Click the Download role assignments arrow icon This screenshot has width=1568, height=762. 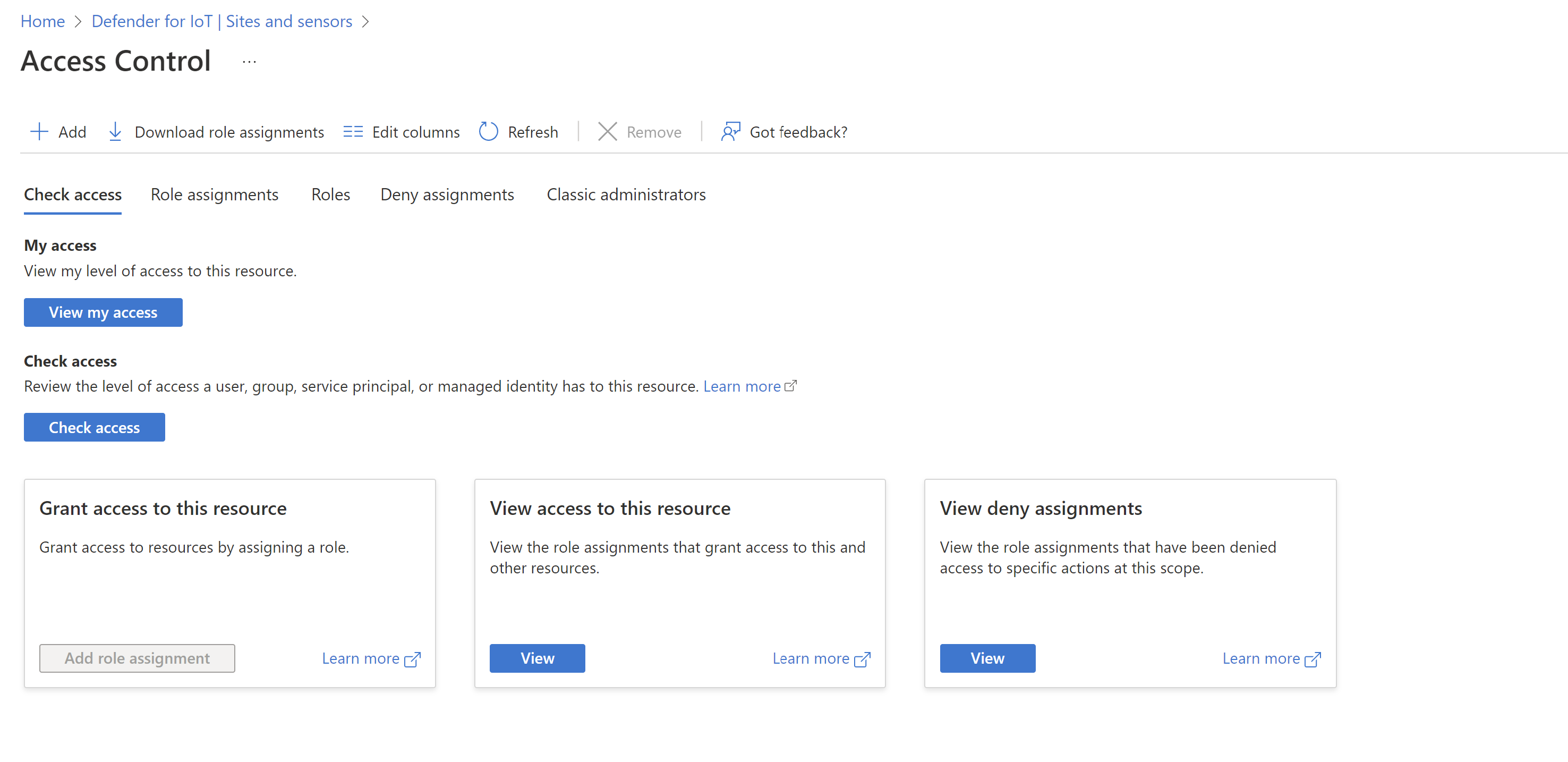click(x=115, y=132)
